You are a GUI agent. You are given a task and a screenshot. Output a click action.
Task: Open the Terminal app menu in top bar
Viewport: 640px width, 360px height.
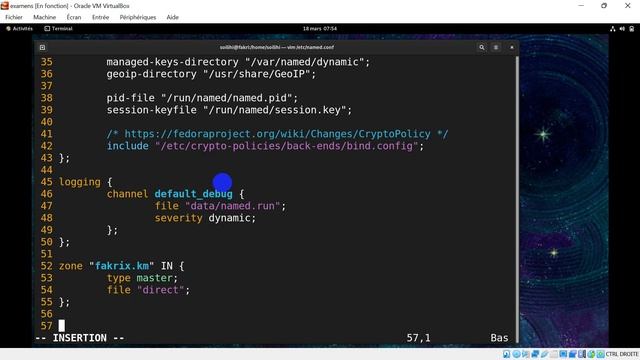tap(58, 29)
